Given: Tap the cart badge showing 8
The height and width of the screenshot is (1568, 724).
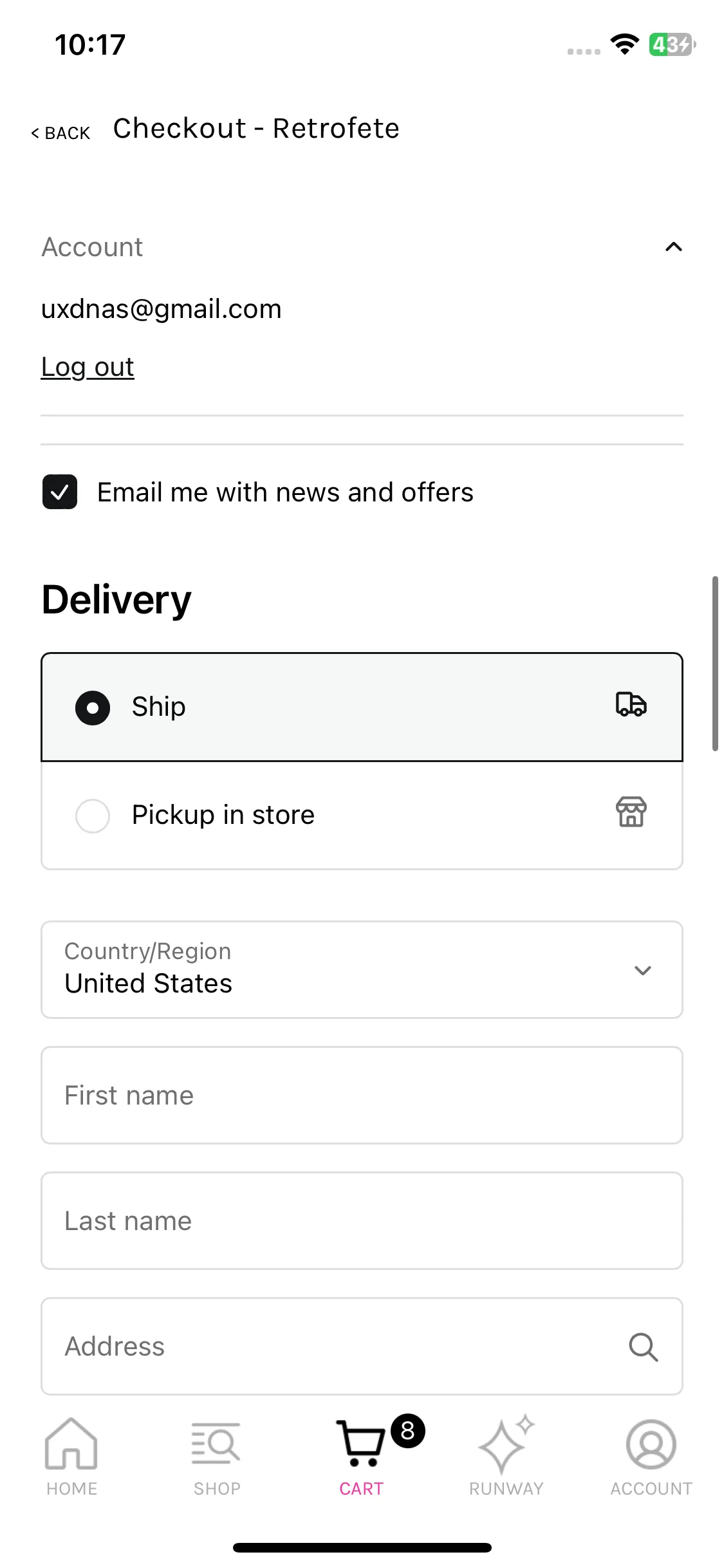Looking at the screenshot, I should coord(408,1431).
